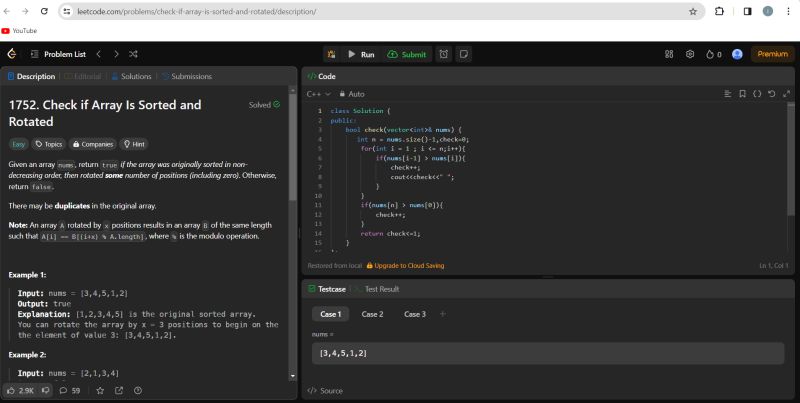Reveal the Hint section

[x=134, y=144]
